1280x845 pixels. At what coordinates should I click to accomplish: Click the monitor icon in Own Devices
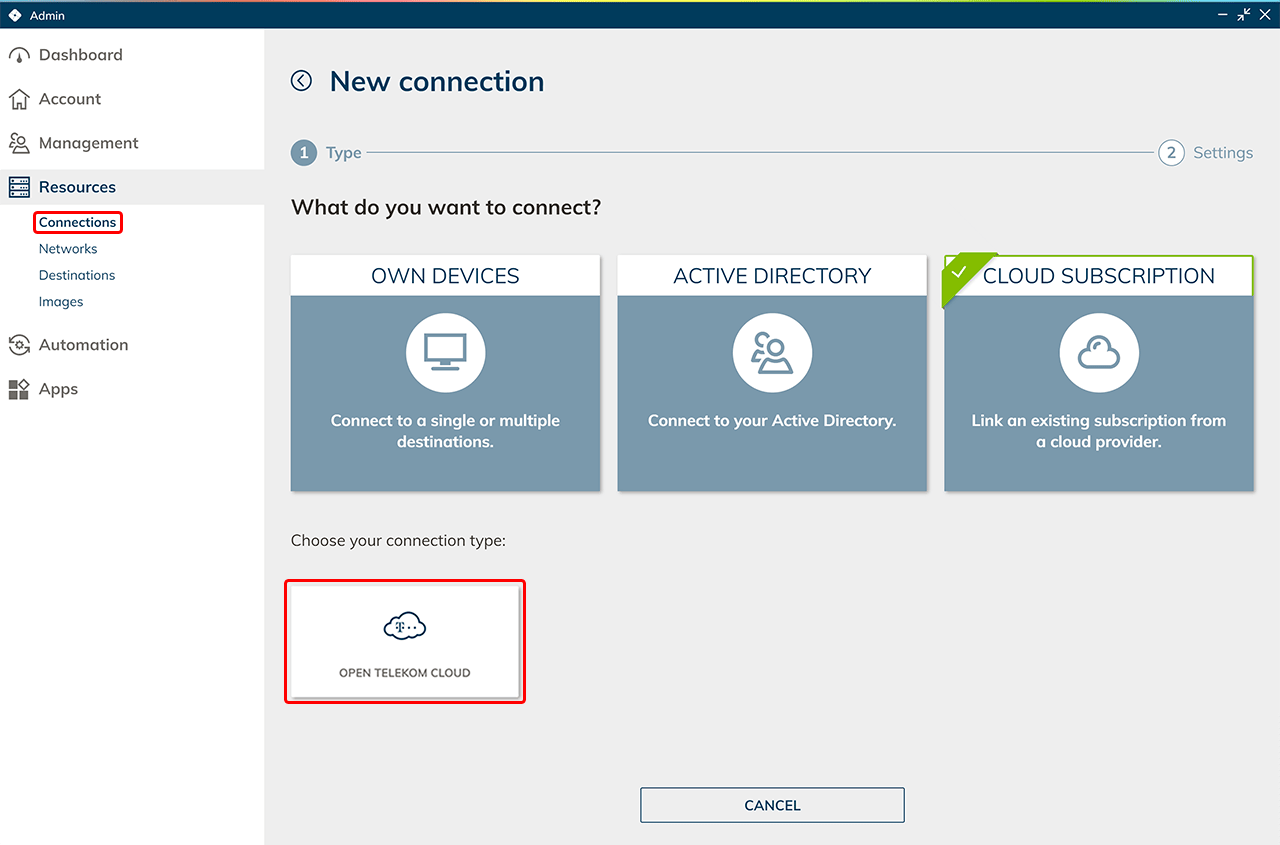click(445, 353)
